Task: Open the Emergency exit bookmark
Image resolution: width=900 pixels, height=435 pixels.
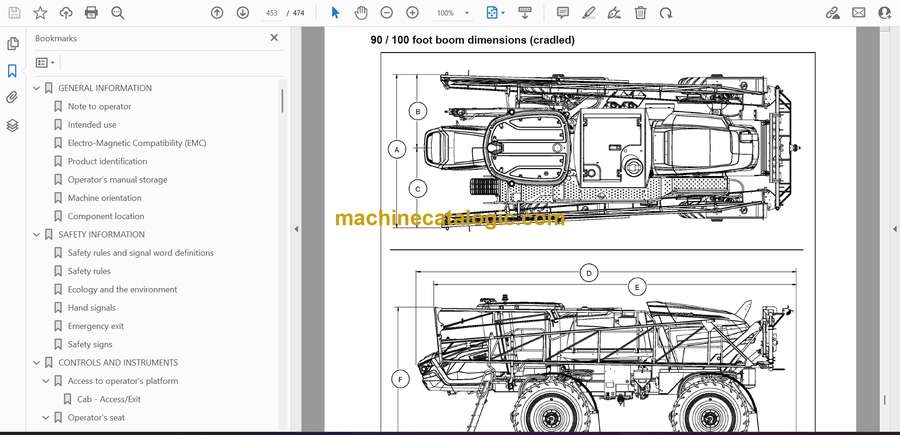Action: tap(95, 326)
